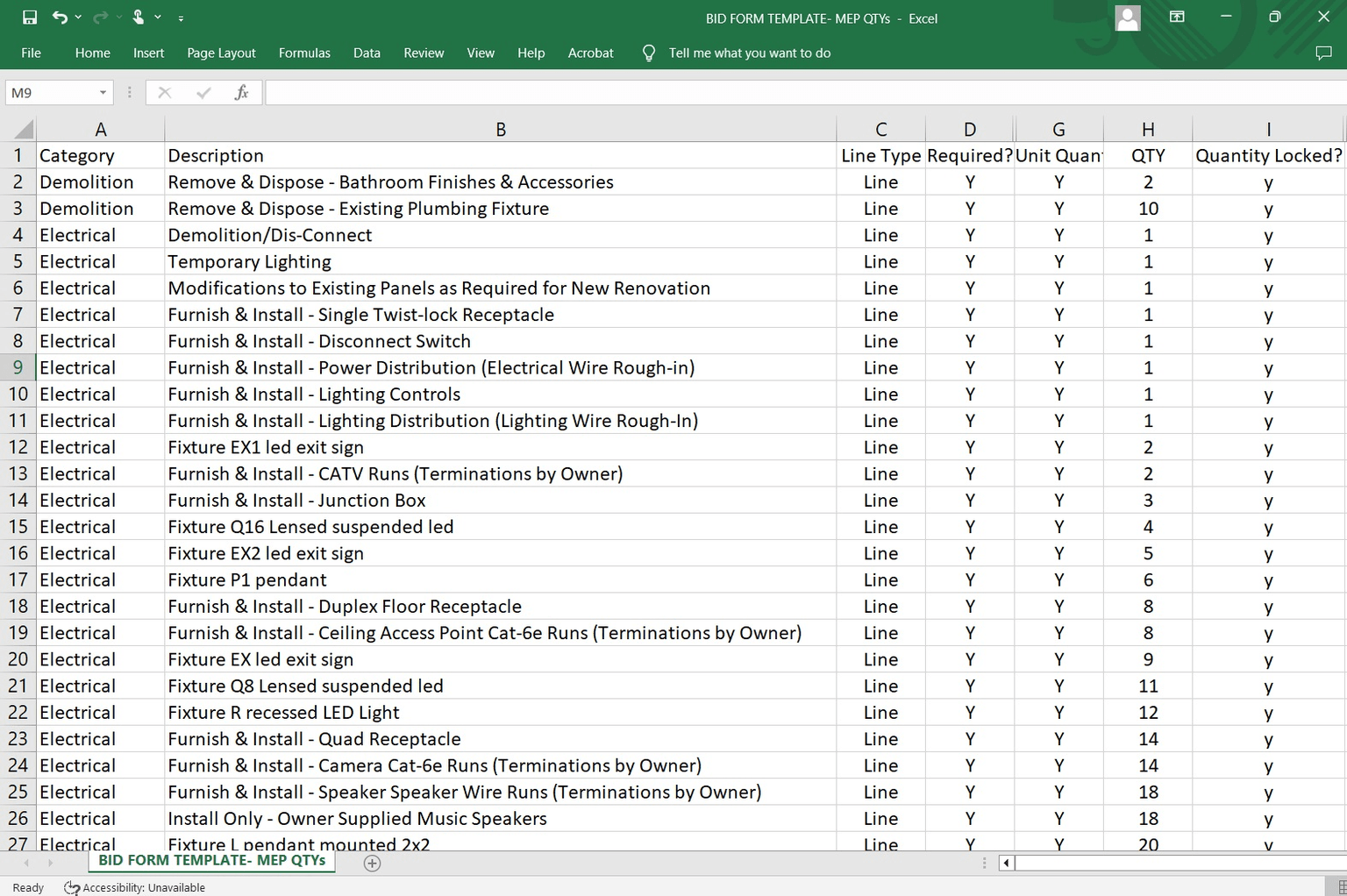
Task: Expand the Name Box dropdown arrow
Action: pyautogui.click(x=103, y=93)
